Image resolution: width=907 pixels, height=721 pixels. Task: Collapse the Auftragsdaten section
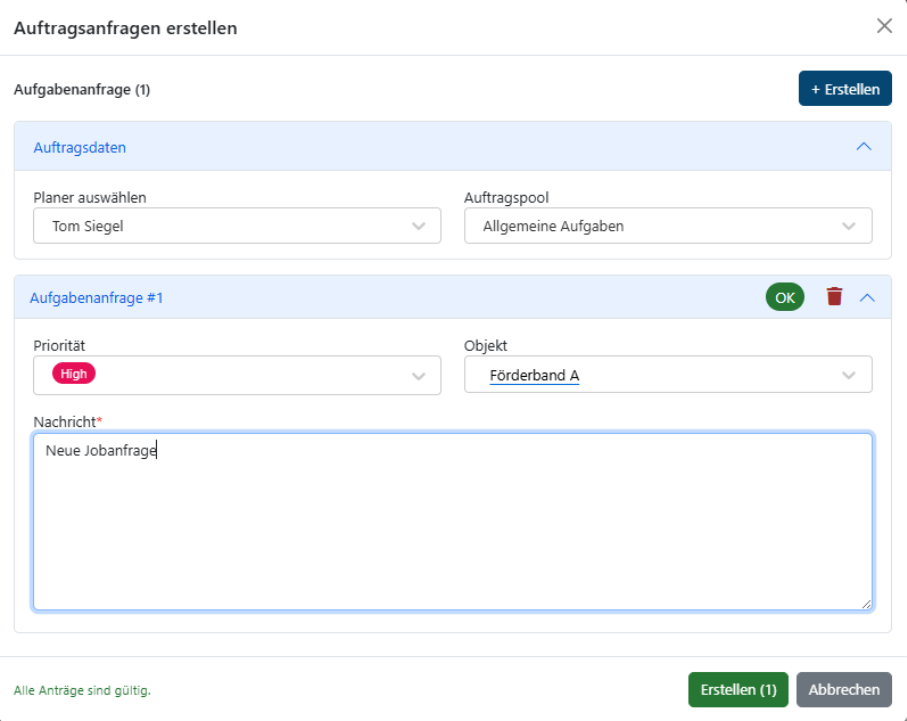[863, 147]
